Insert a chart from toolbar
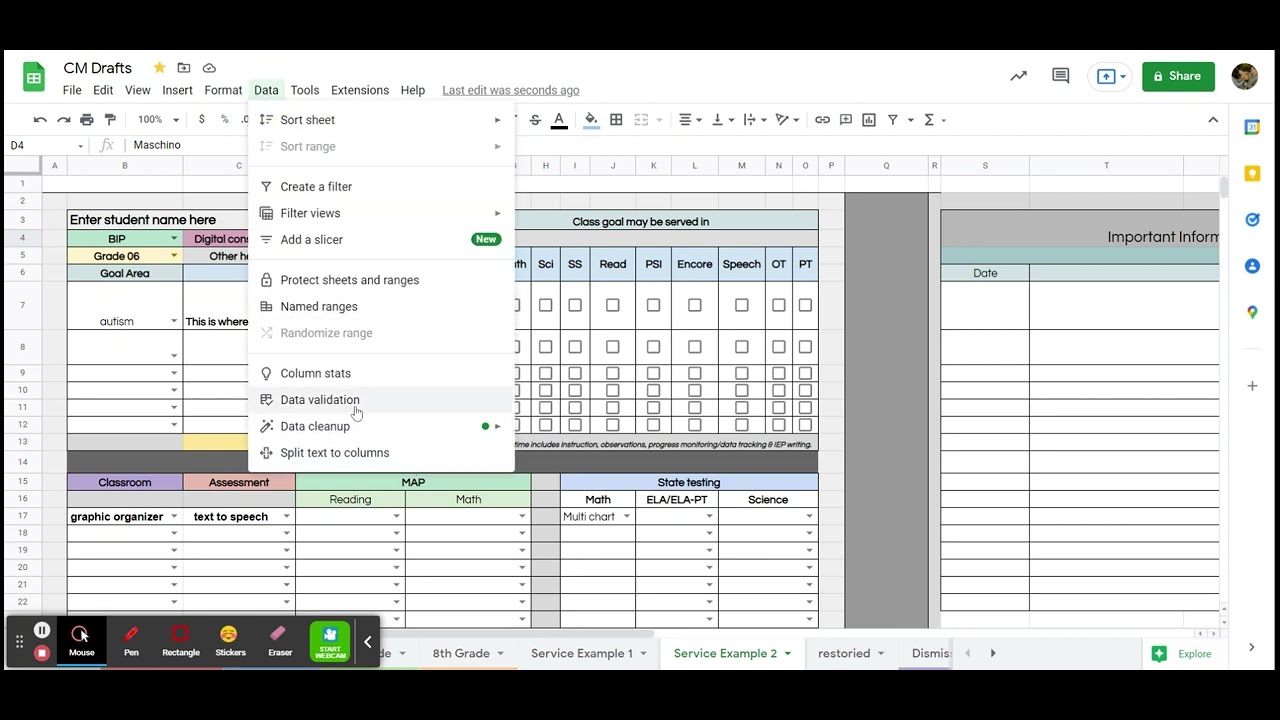The width and height of the screenshot is (1280, 720). tap(869, 120)
